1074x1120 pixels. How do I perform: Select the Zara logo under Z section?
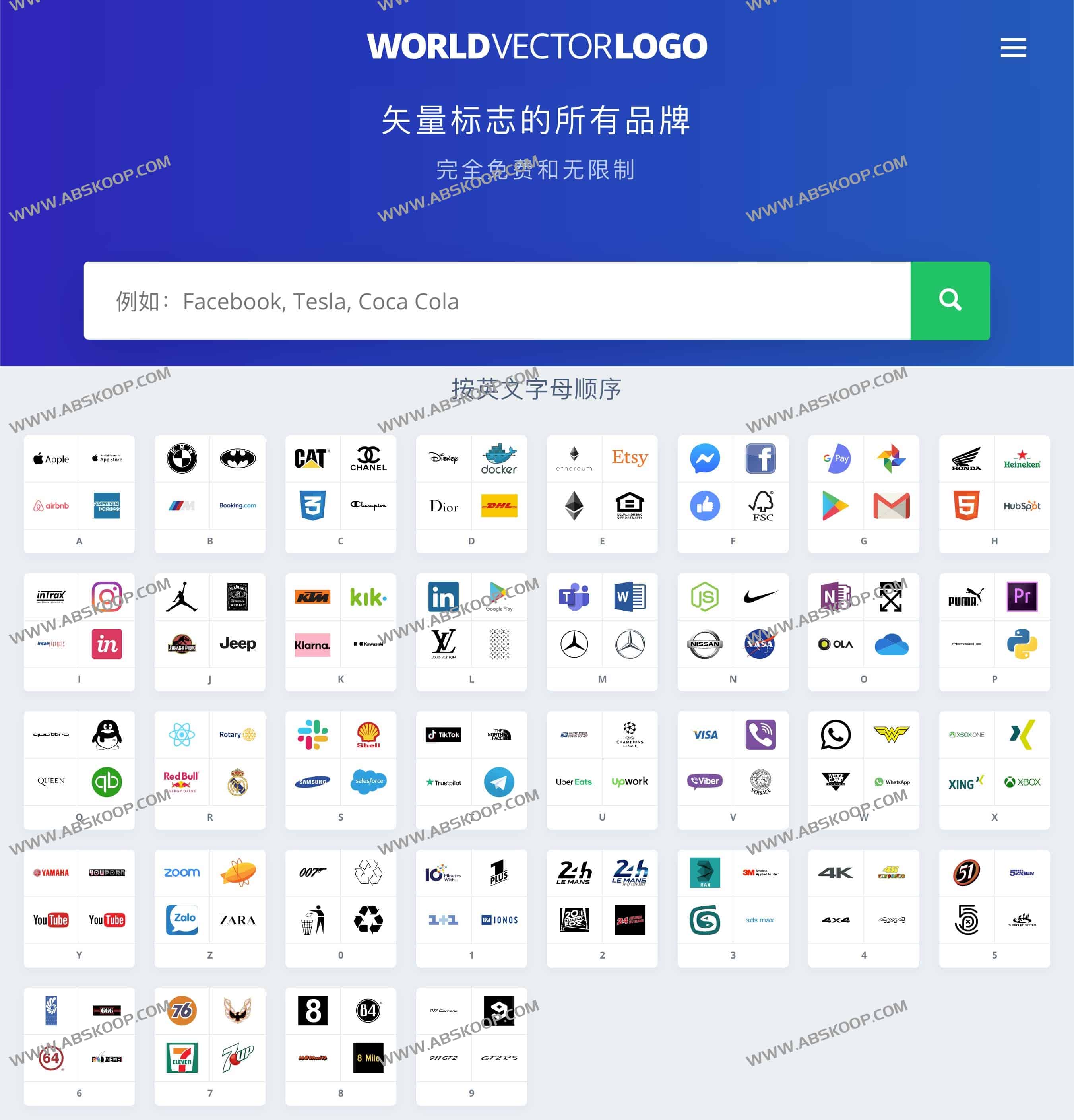click(239, 919)
